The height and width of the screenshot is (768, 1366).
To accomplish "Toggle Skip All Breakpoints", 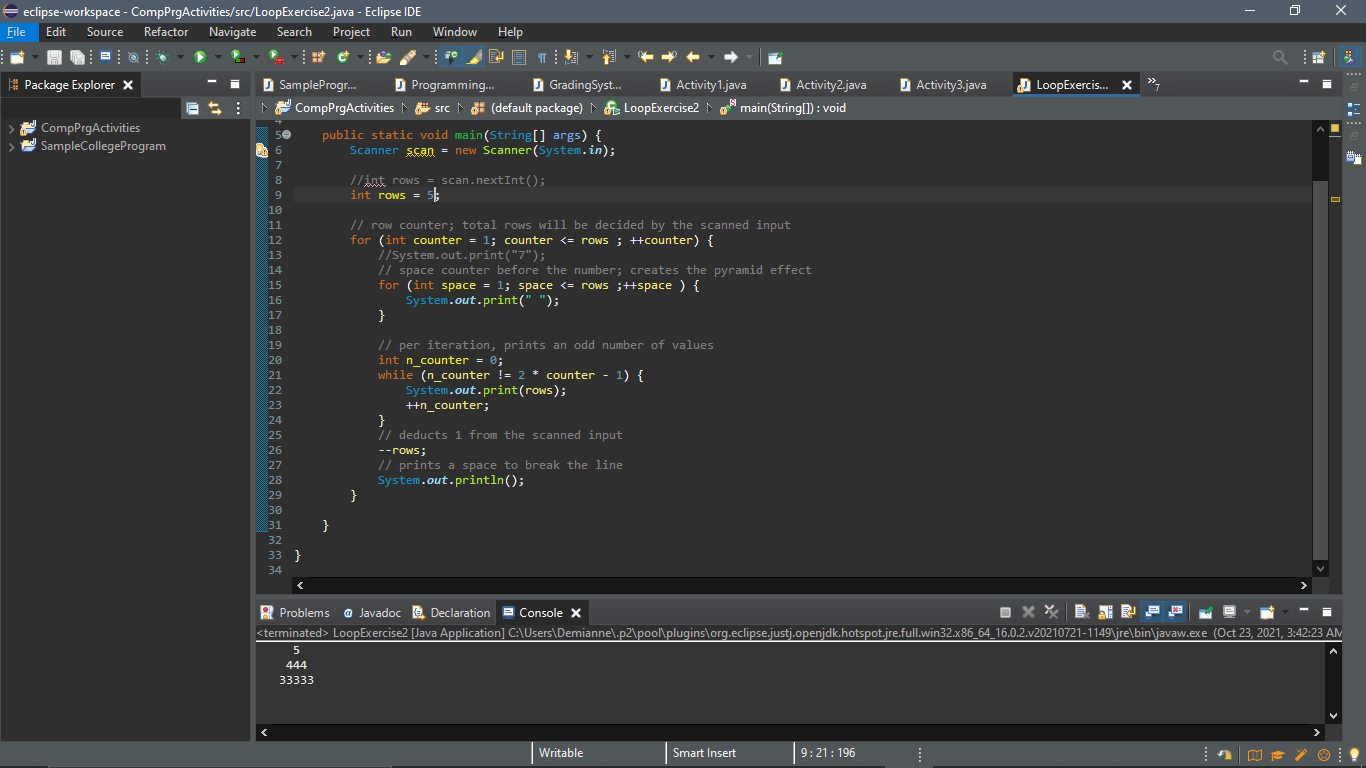I will [133, 58].
